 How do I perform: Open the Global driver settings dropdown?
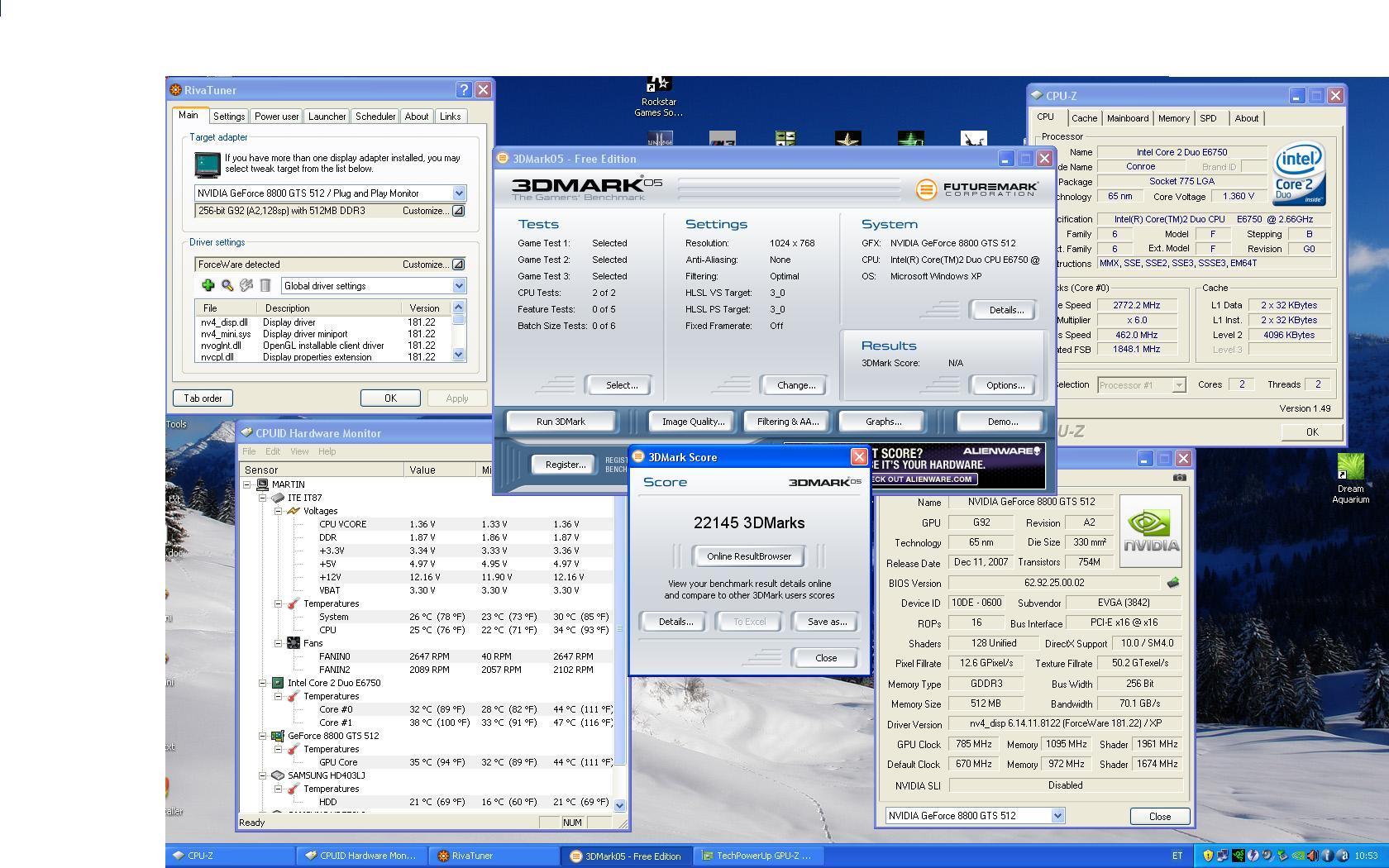(459, 285)
